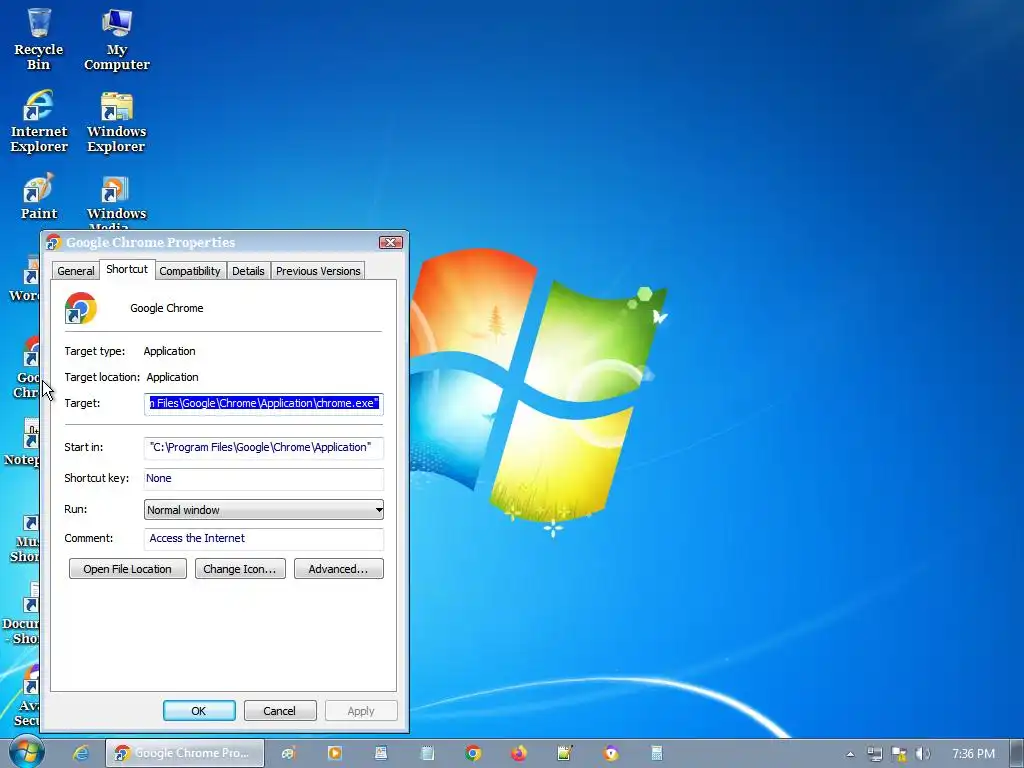The image size is (1024, 768).
Task: Select the Internet Explorer desktop shortcut
Action: click(39, 121)
